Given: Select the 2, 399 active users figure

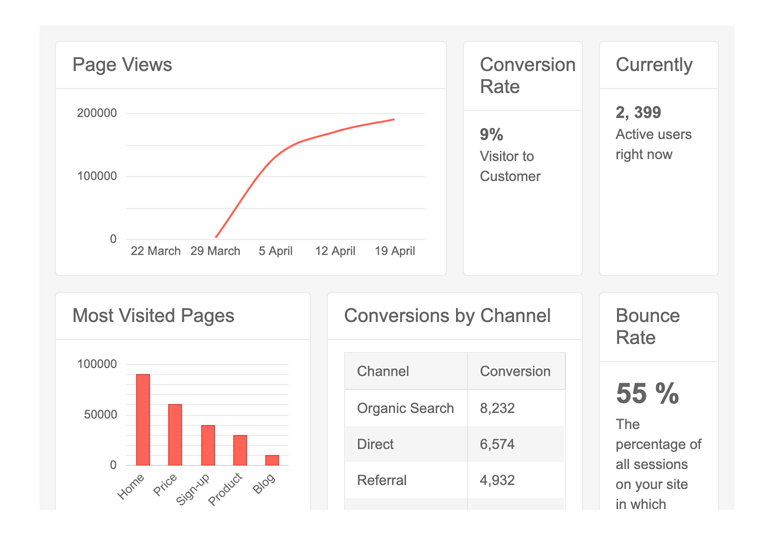Looking at the screenshot, I should (x=638, y=113).
